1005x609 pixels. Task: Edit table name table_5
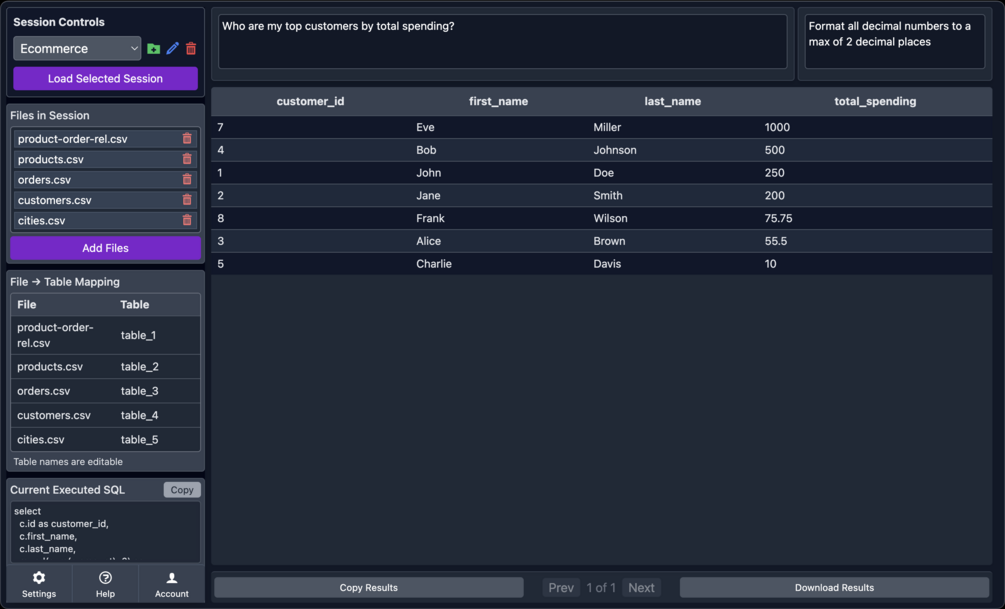[x=140, y=440]
